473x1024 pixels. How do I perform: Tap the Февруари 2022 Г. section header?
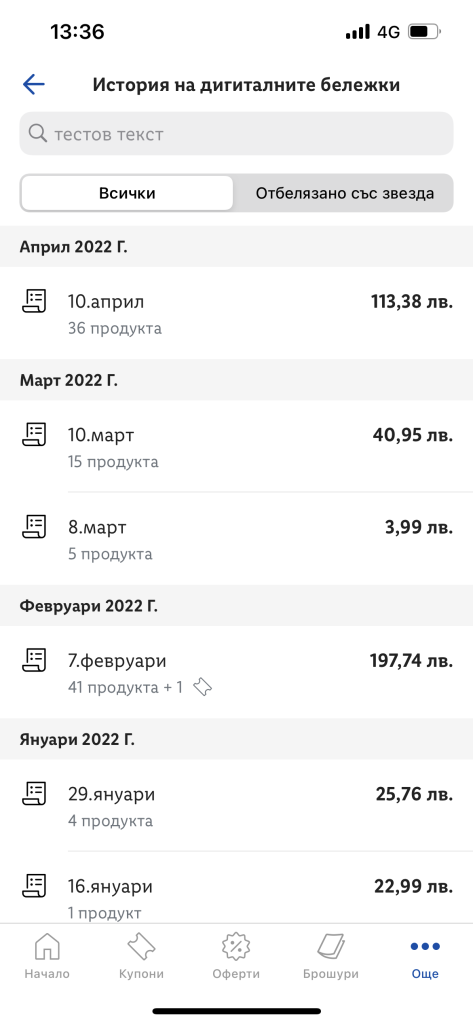[x=236, y=606]
